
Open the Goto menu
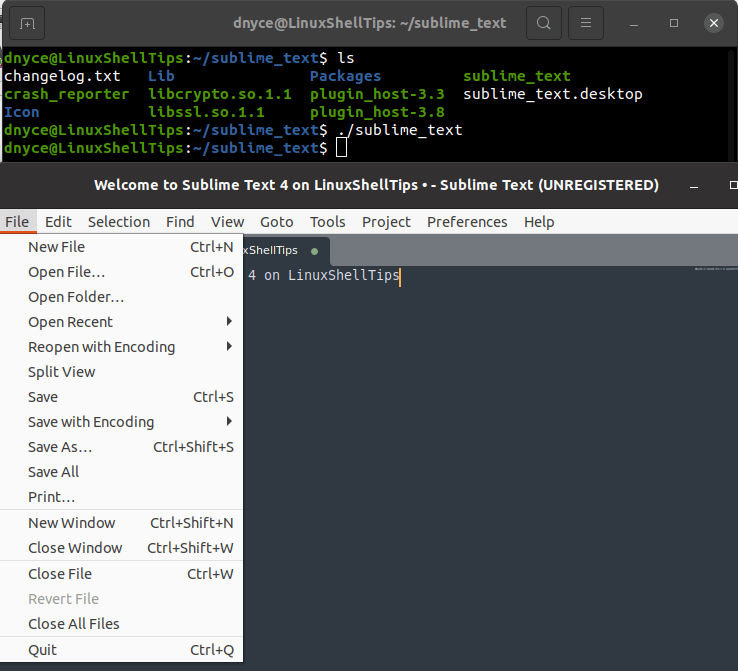pos(277,222)
